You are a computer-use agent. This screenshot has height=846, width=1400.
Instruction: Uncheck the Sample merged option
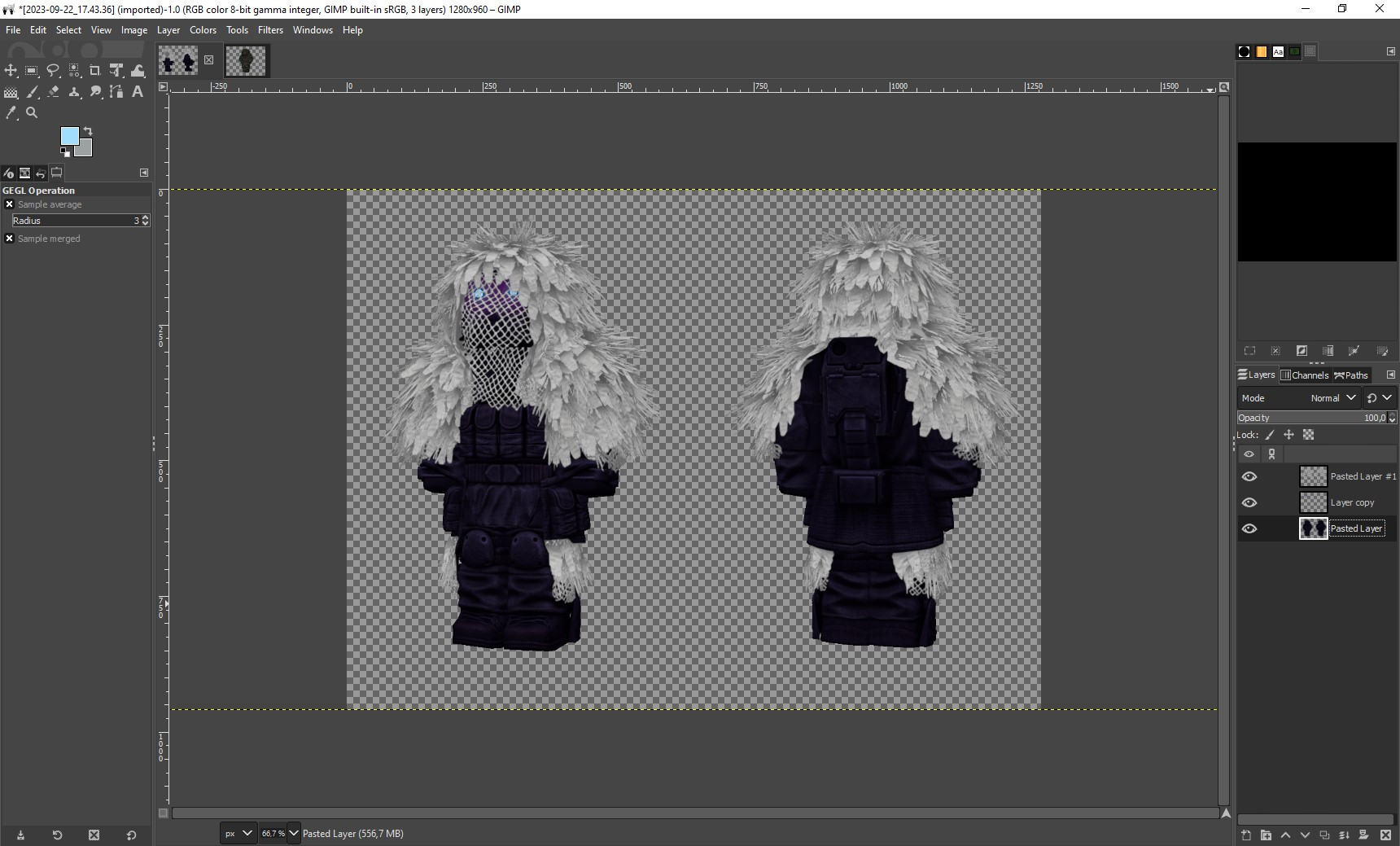[9, 239]
